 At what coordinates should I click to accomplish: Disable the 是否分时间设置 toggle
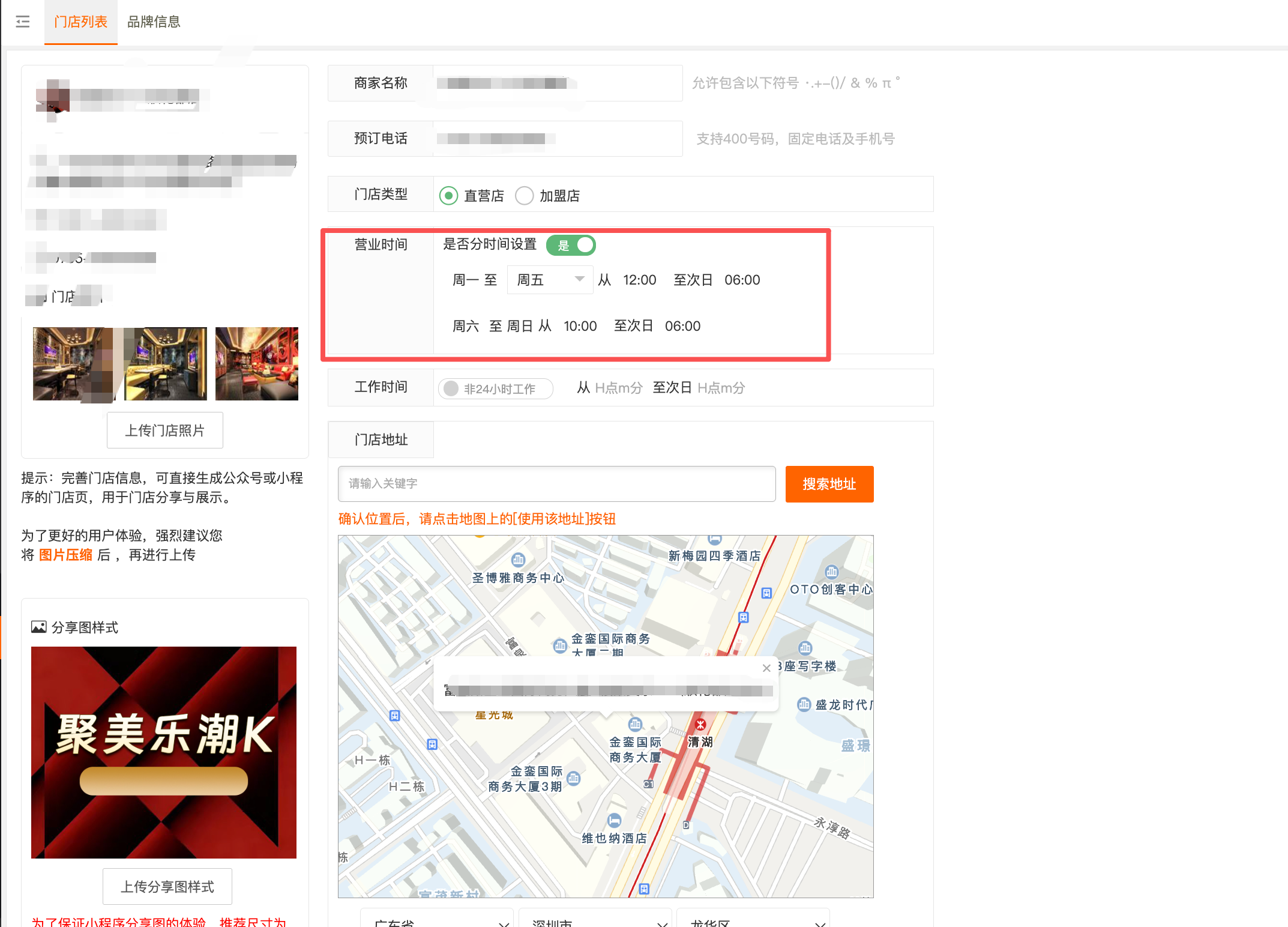coord(570,245)
